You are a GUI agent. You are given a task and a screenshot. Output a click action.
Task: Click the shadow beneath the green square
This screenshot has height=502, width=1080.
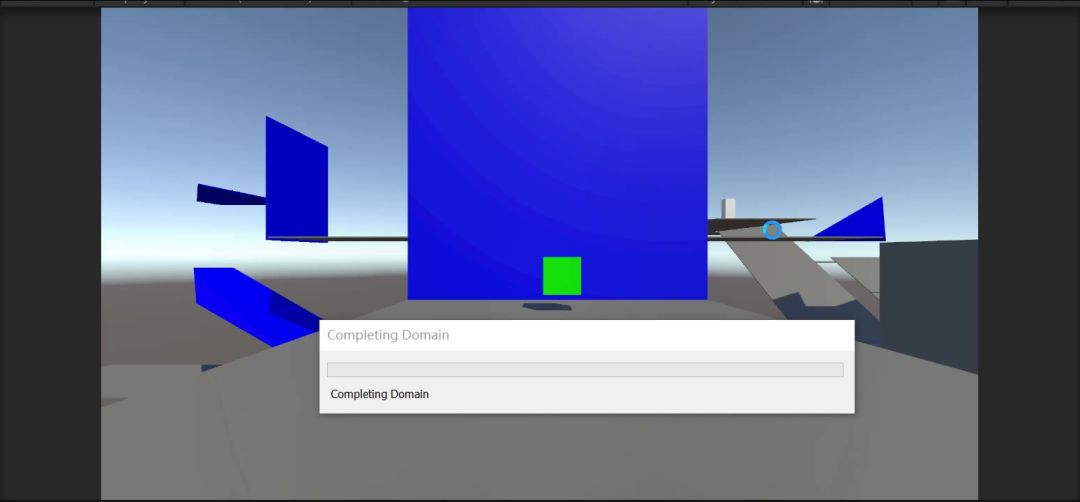[x=546, y=305]
